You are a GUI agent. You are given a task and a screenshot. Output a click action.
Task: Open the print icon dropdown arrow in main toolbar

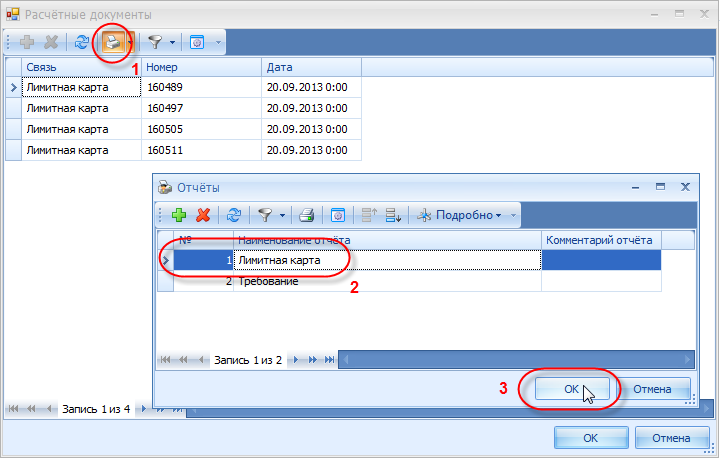click(x=130, y=43)
